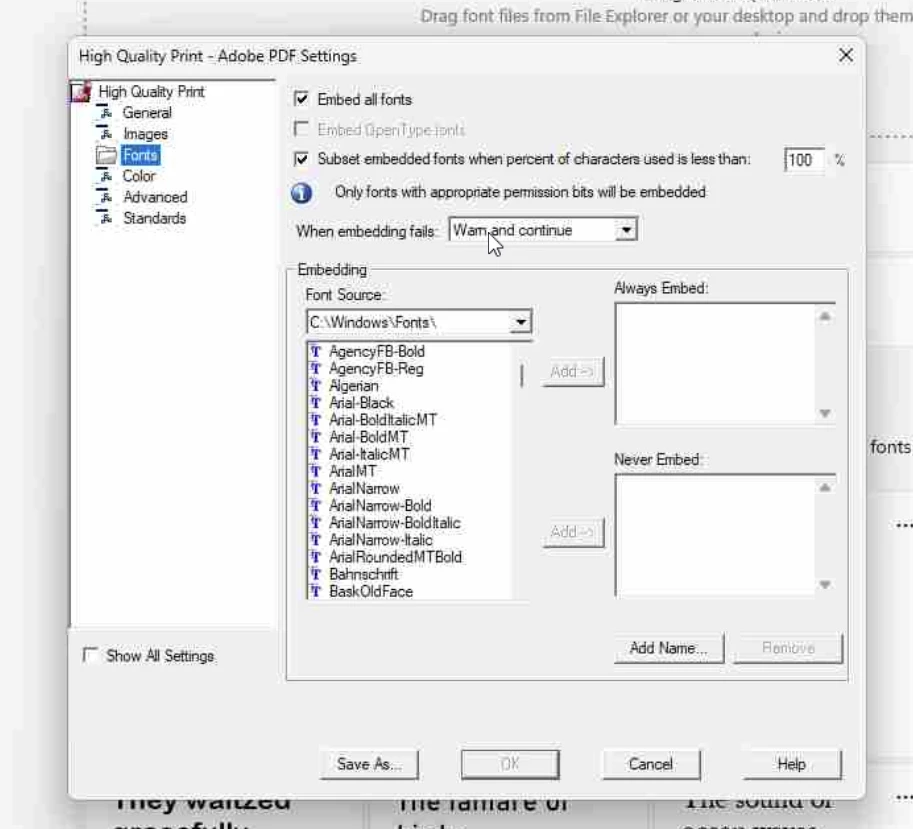Close the Adobe PDF Settings dialog

(x=846, y=55)
